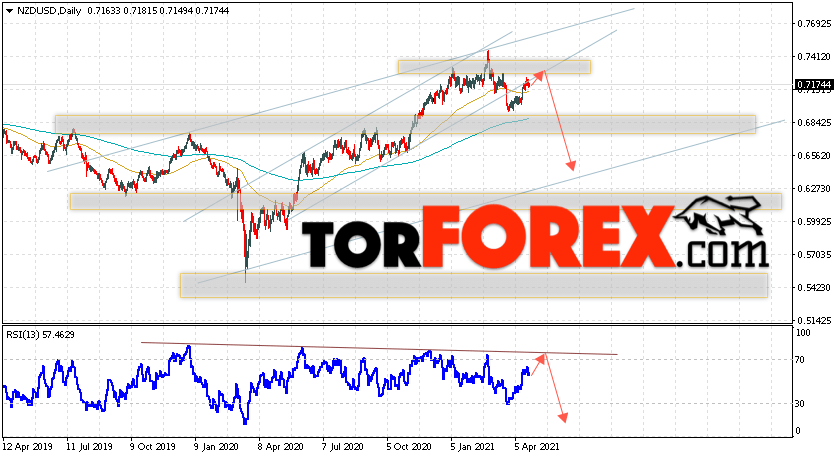Click the 8 Apr 2020 date label

(281, 446)
